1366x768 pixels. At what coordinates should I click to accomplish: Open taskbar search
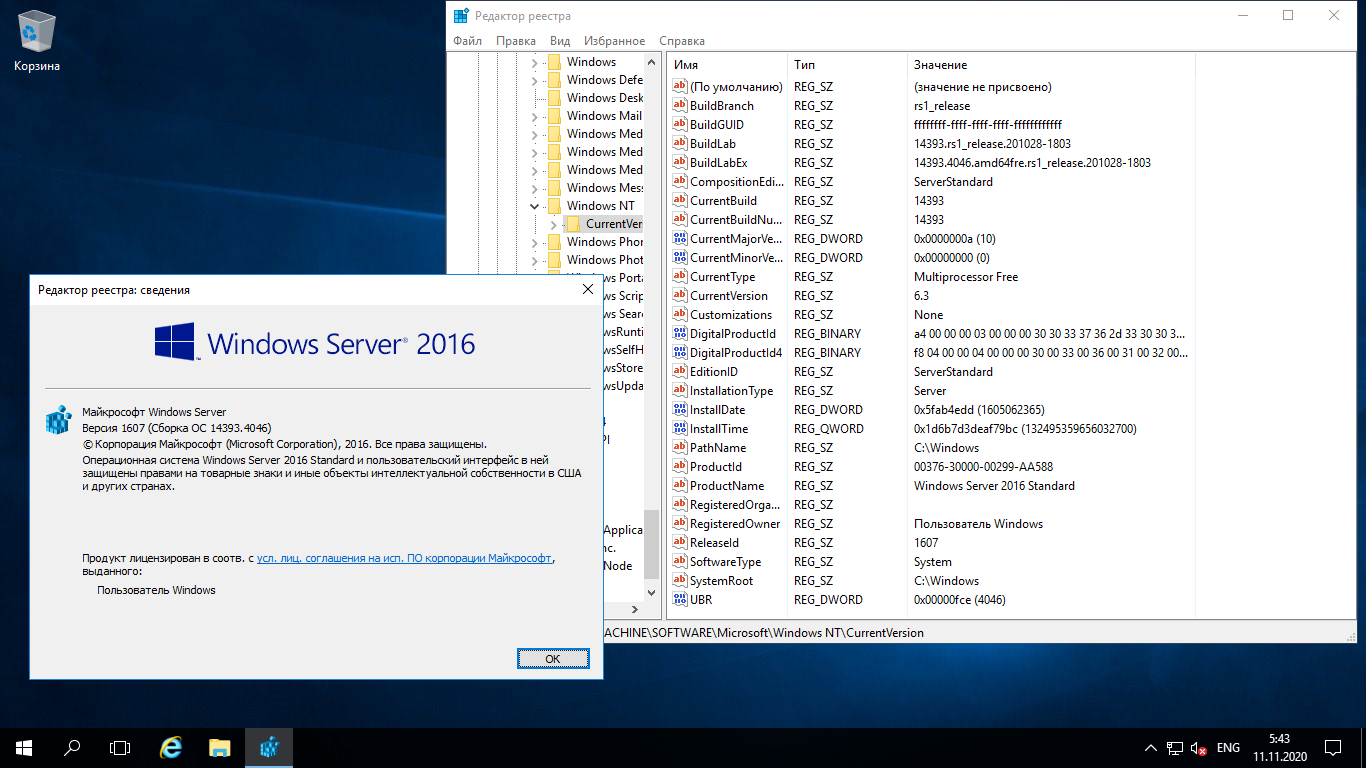(x=71, y=747)
